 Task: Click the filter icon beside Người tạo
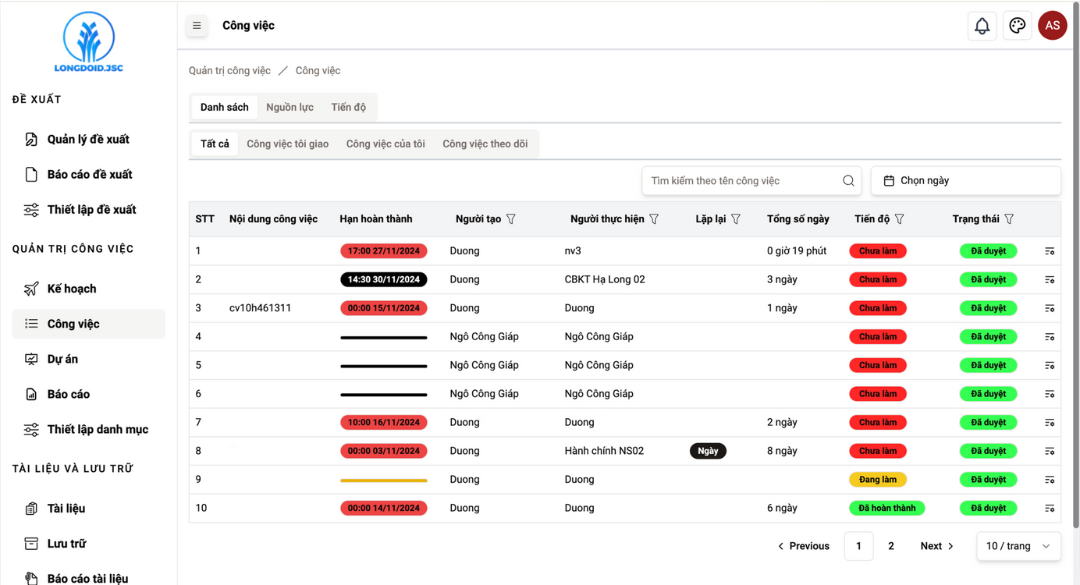tap(511, 219)
